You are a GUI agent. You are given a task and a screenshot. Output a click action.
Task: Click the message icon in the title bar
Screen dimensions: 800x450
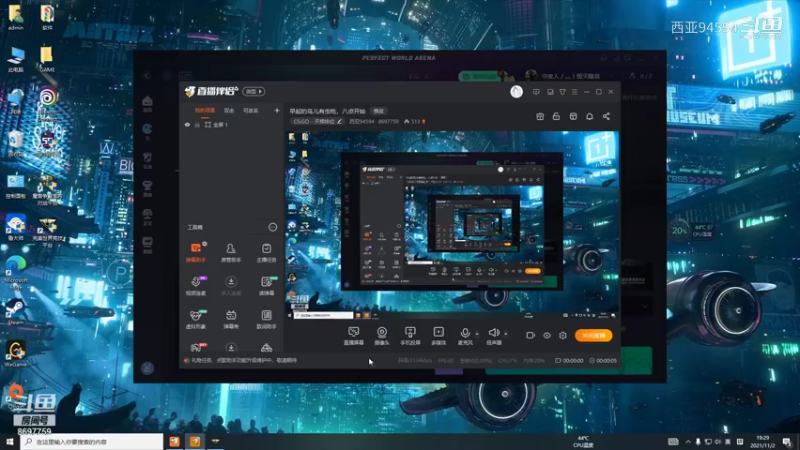[x=536, y=92]
